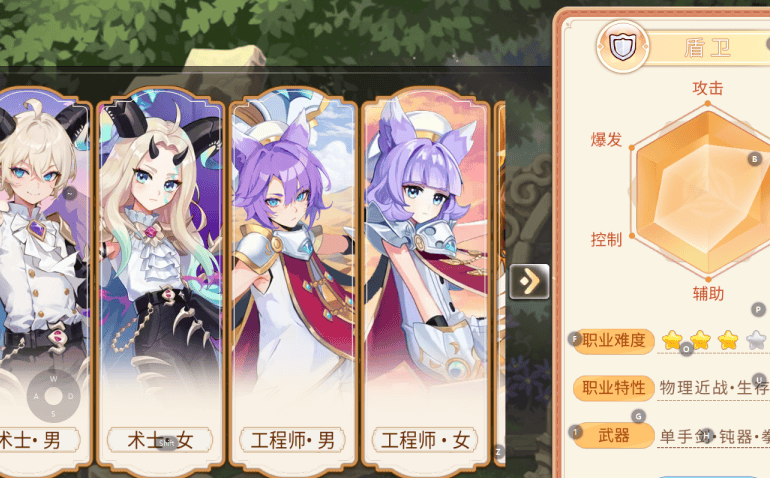This screenshot has width=770, height=478.
Task: Tap the B key hint badge
Action: [755, 159]
